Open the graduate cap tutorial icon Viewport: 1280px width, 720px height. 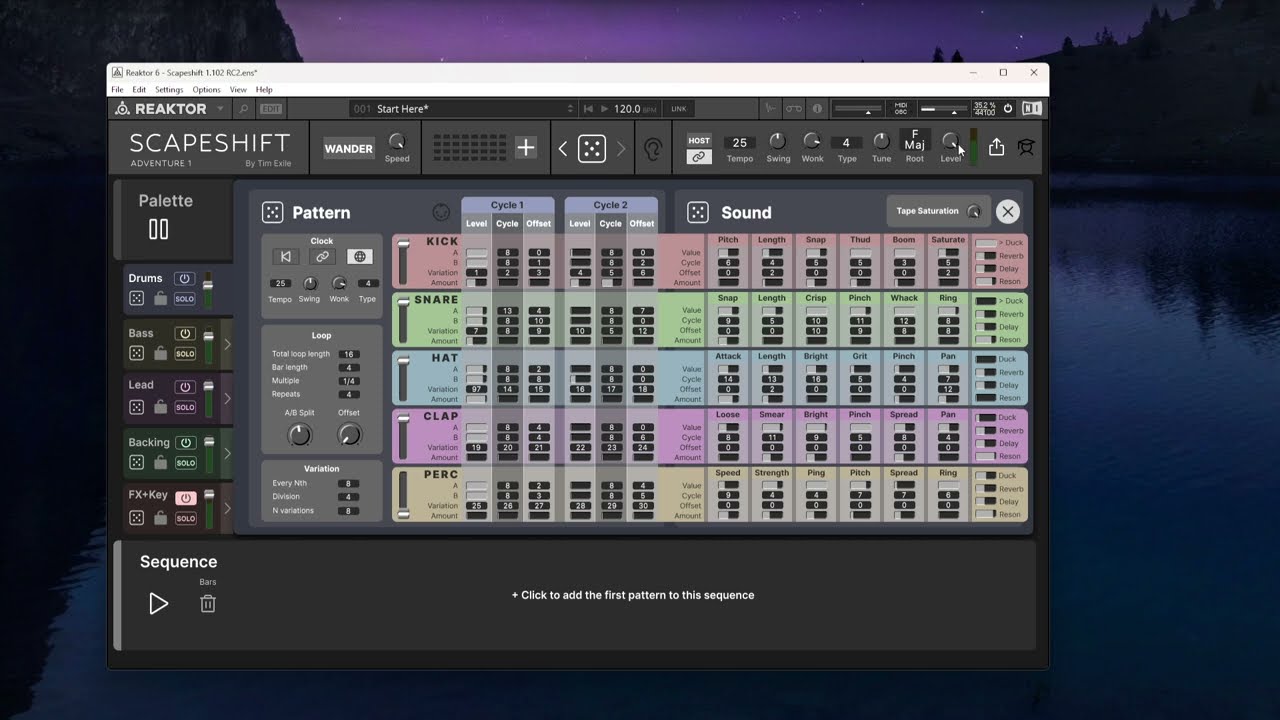[x=1026, y=147]
